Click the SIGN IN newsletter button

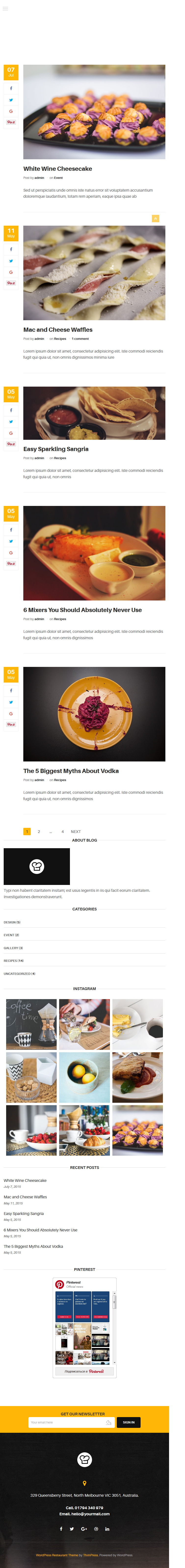128,1422
